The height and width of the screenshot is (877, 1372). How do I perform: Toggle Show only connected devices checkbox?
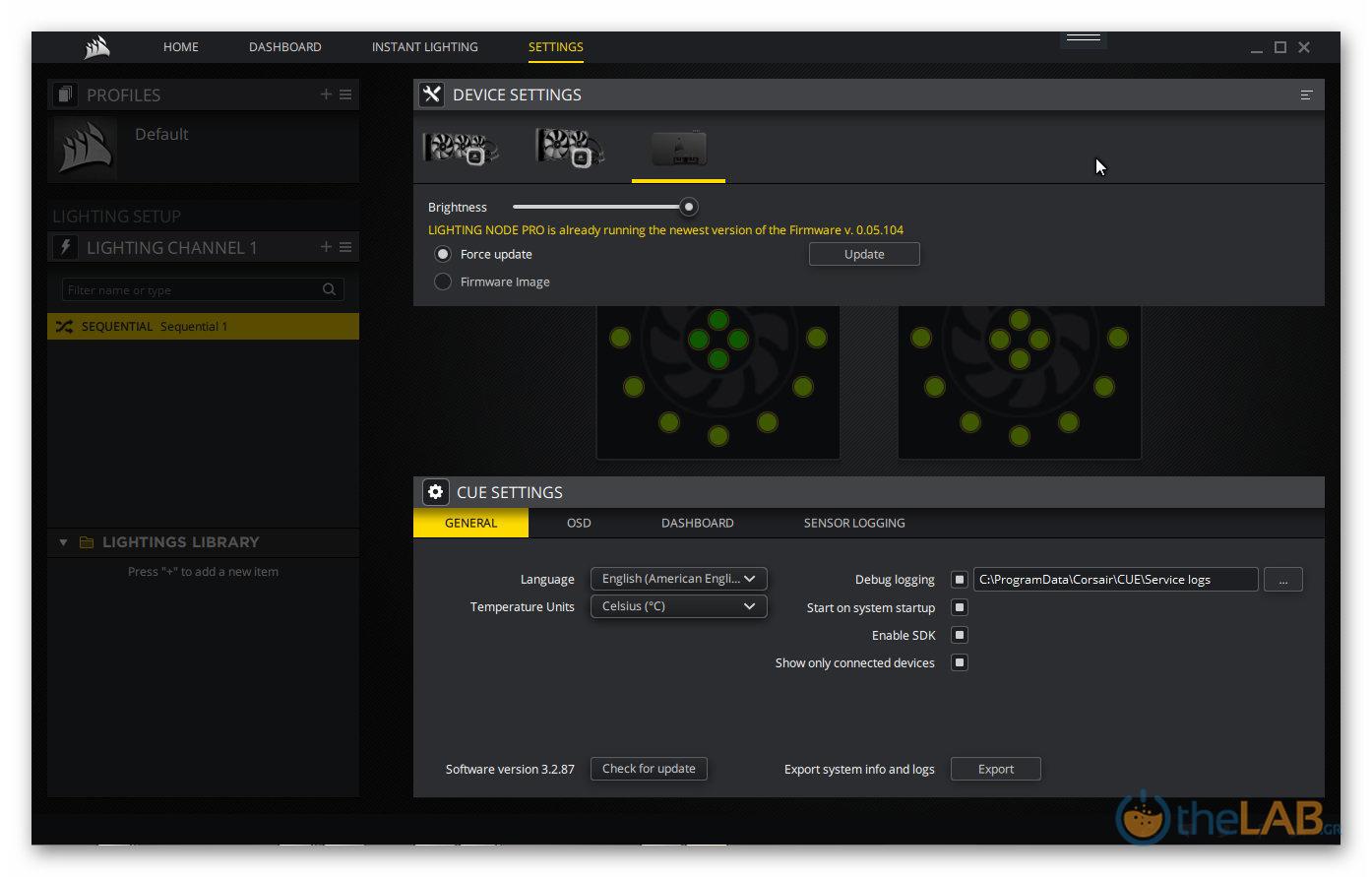click(960, 662)
